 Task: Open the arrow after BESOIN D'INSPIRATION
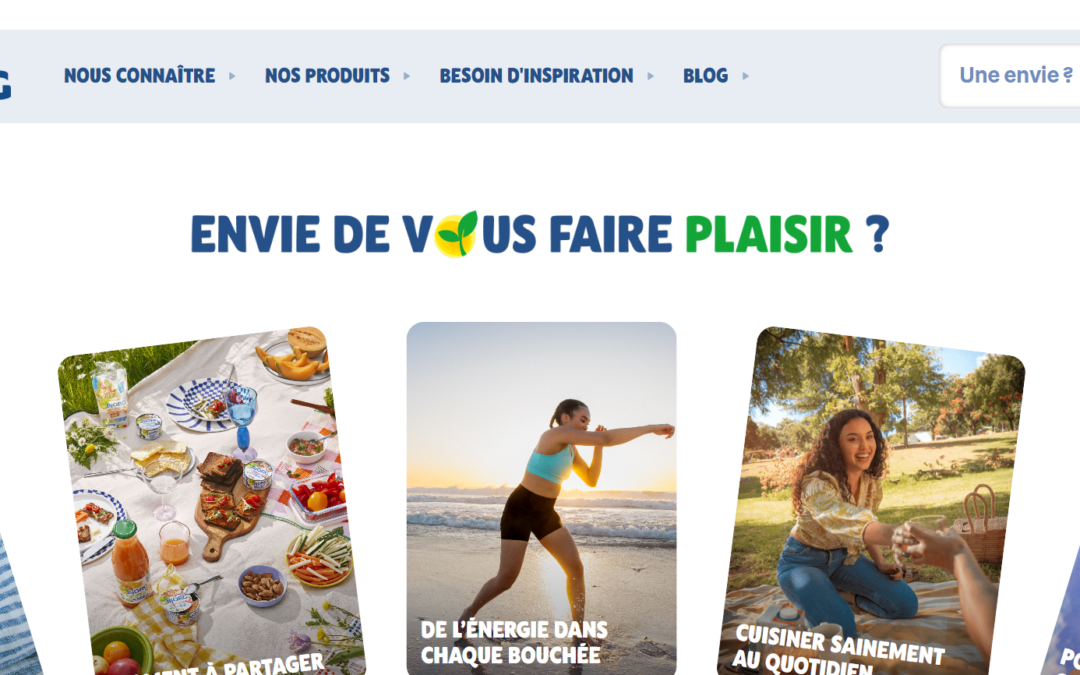click(650, 76)
